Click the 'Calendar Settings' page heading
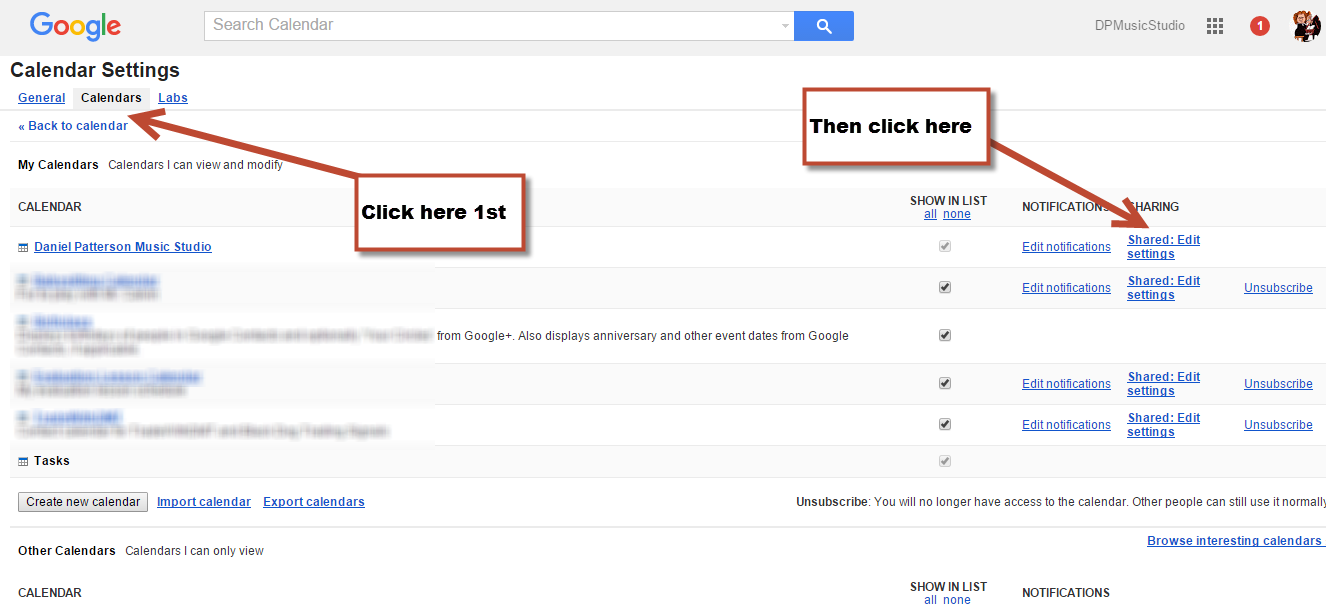Image resolution: width=1326 pixels, height=604 pixels. pos(95,70)
